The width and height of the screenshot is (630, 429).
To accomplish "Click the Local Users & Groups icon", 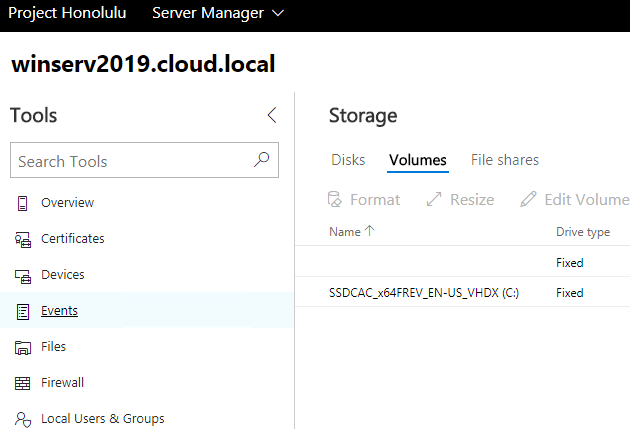I will tap(23, 419).
